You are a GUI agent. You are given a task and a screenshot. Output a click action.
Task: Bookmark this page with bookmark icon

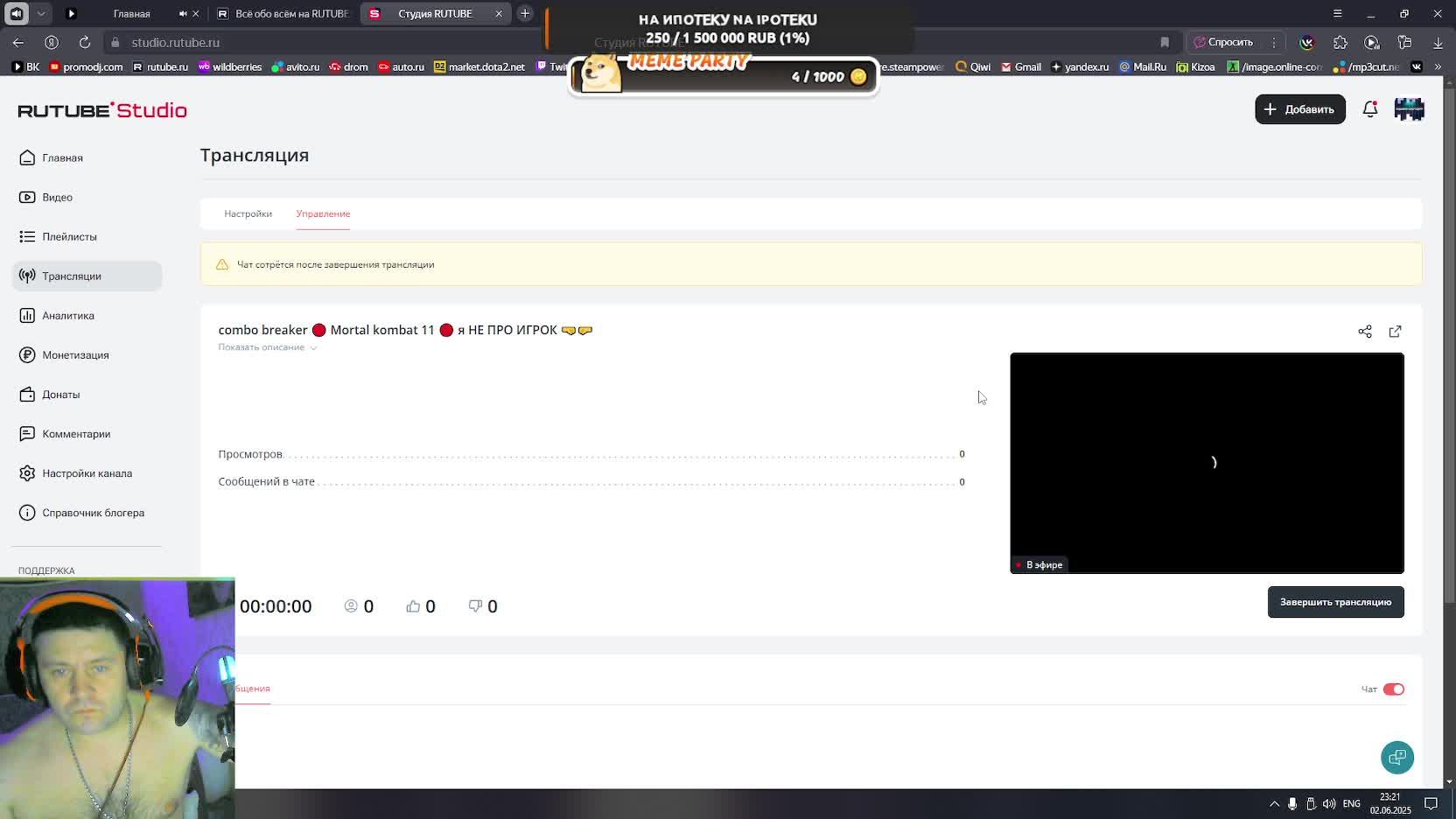pyautogui.click(x=1165, y=42)
